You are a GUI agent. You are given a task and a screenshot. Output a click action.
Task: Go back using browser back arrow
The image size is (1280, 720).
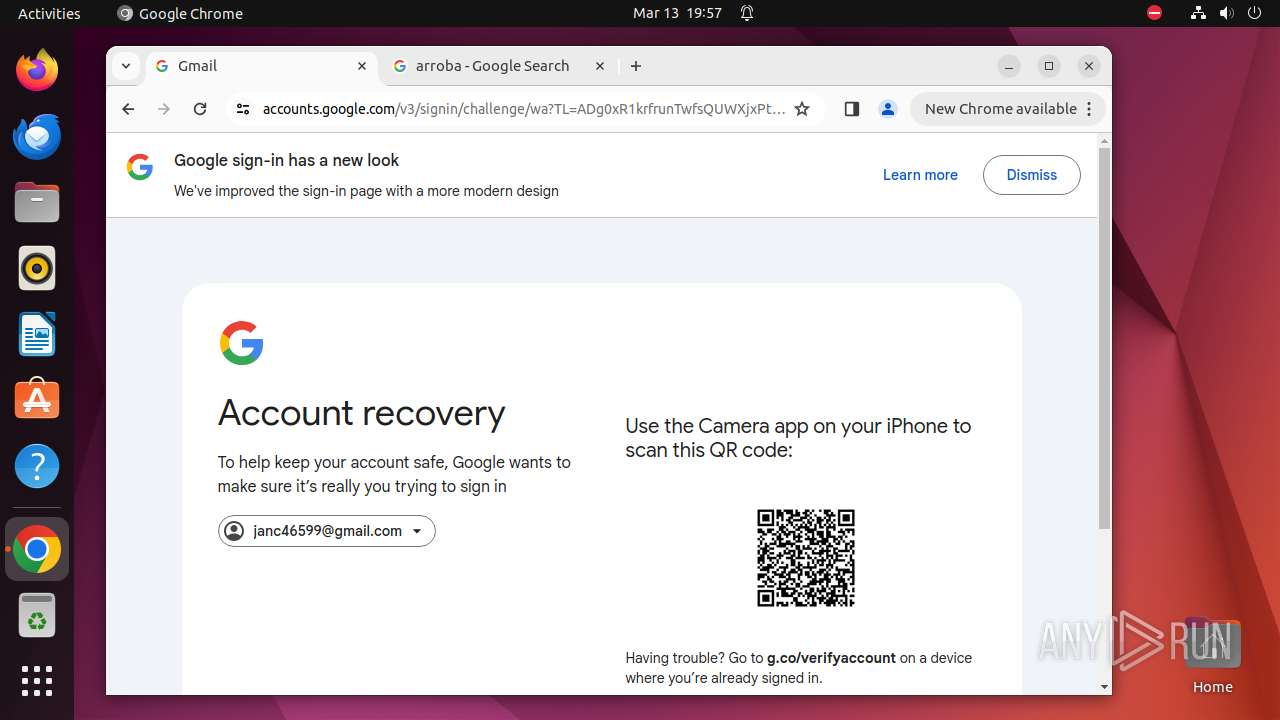coord(128,109)
